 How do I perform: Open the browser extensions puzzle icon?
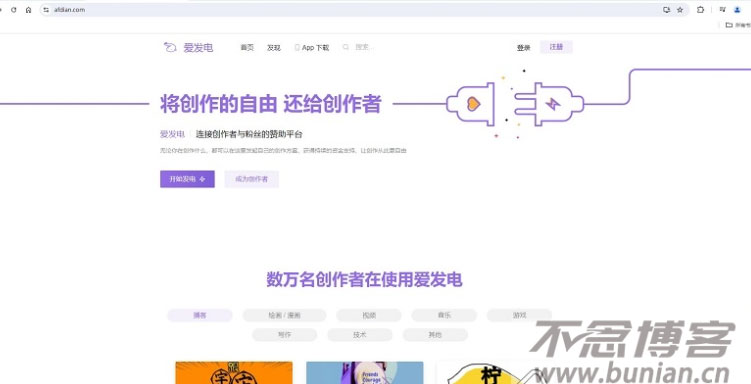tap(700, 10)
